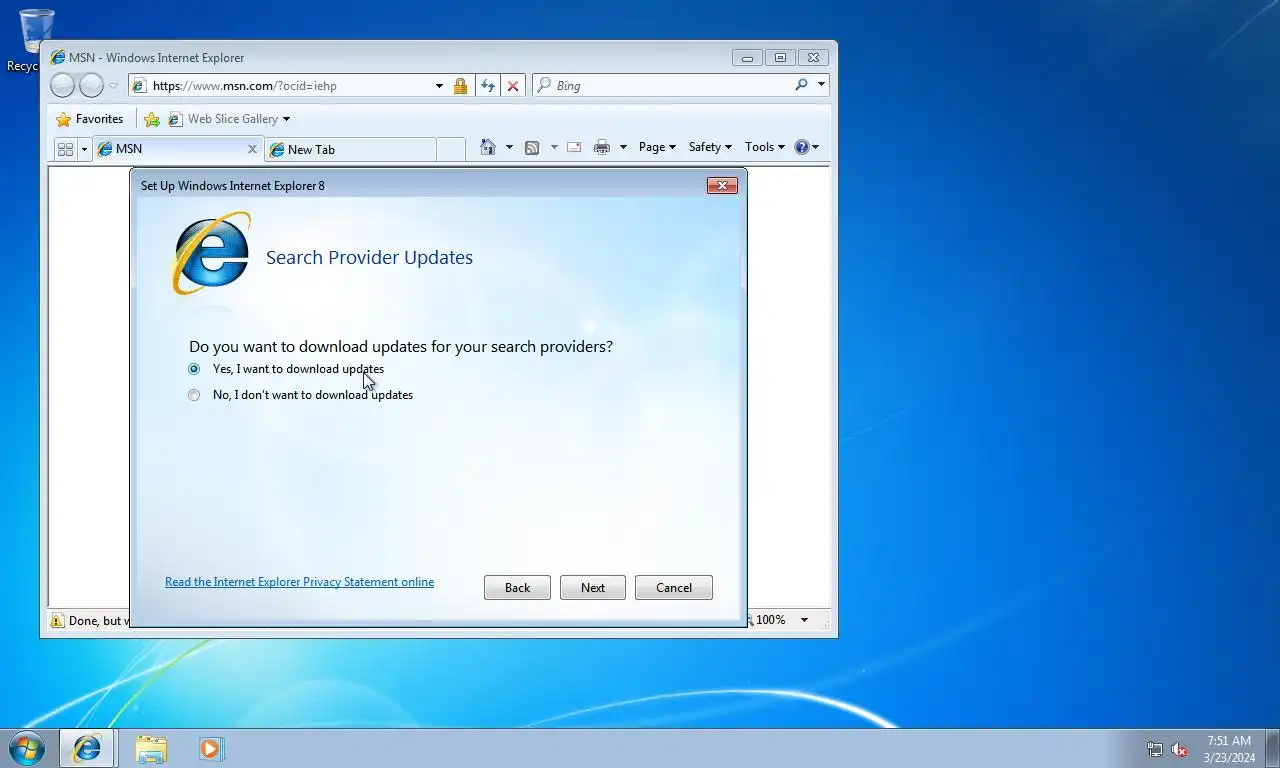This screenshot has height=768, width=1280.
Task: Click Internet Explorer taskbar icon
Action: coord(87,748)
